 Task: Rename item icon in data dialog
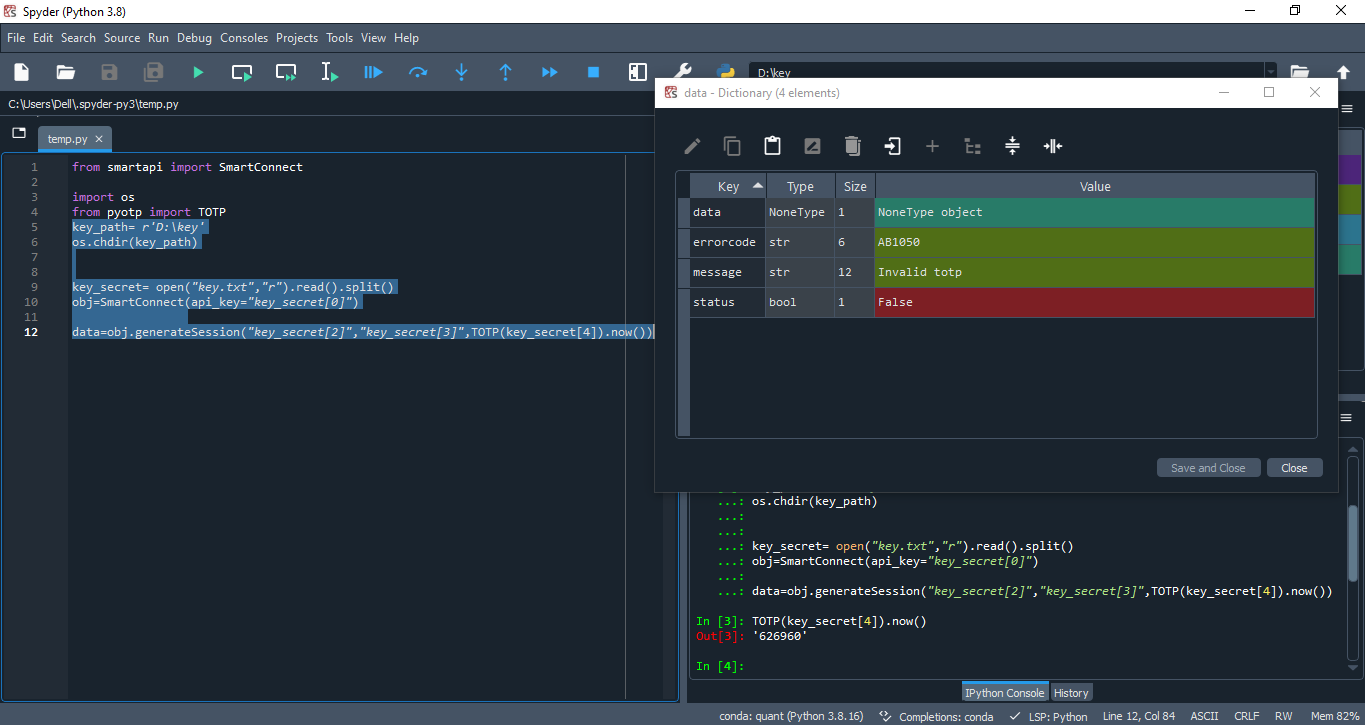pos(812,146)
